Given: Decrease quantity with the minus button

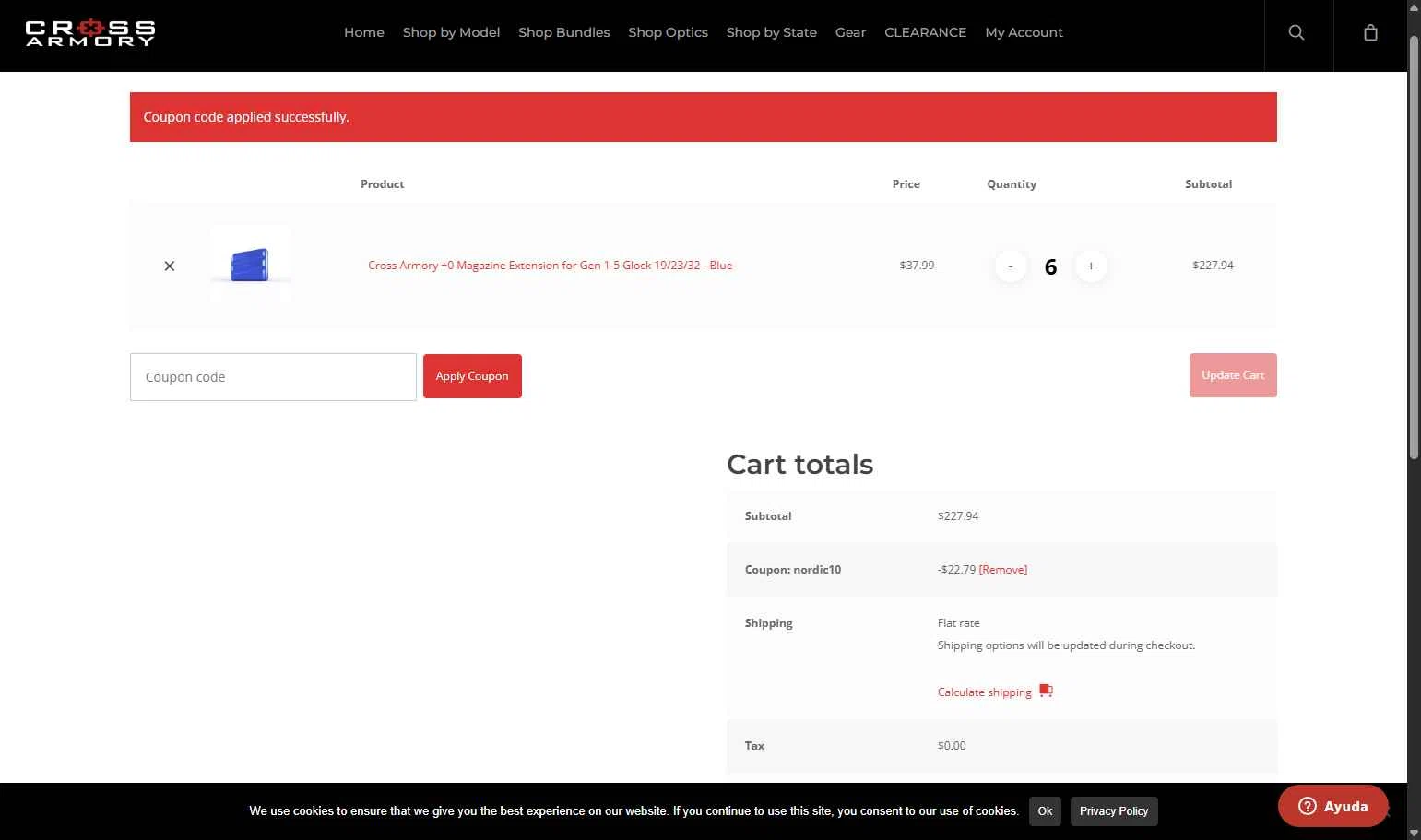Looking at the screenshot, I should pyautogui.click(x=1011, y=266).
